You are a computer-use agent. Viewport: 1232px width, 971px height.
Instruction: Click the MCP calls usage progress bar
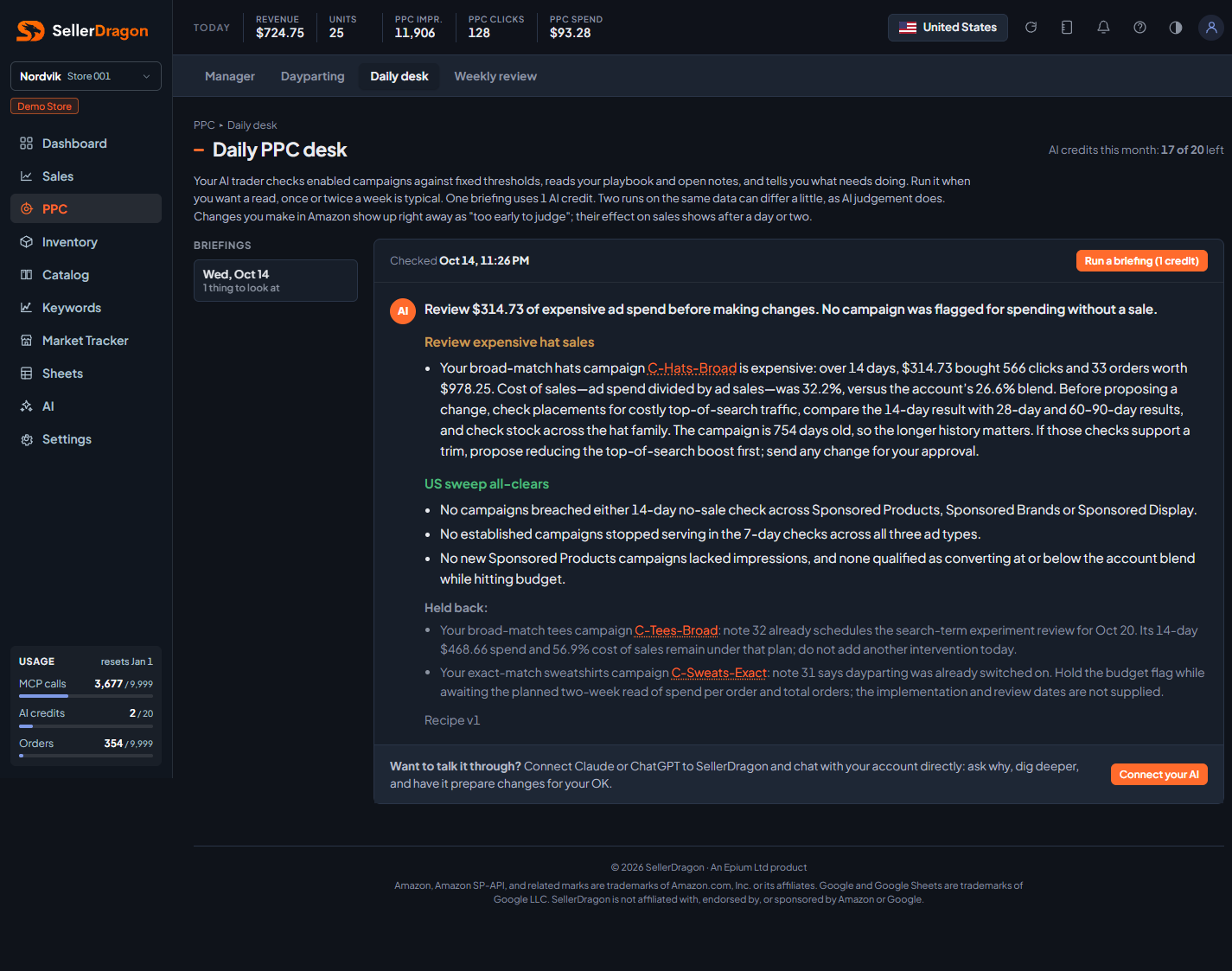(86, 696)
